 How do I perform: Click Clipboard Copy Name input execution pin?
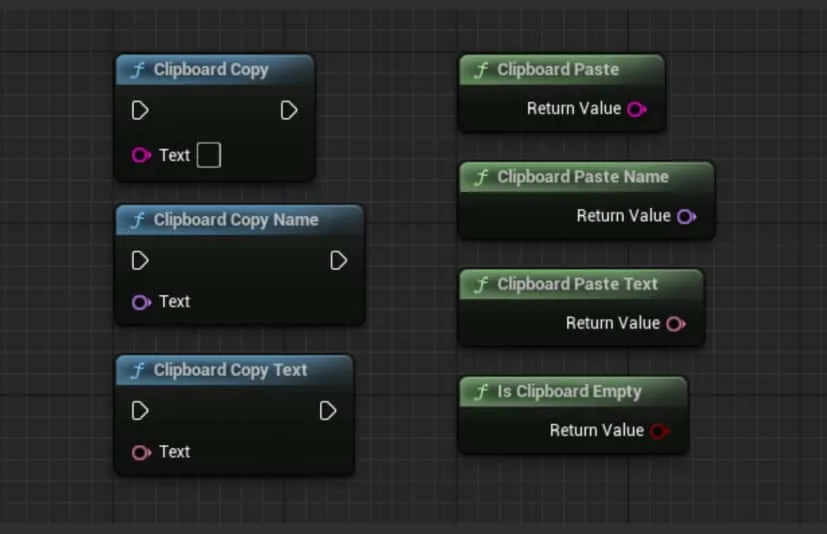[140, 261]
